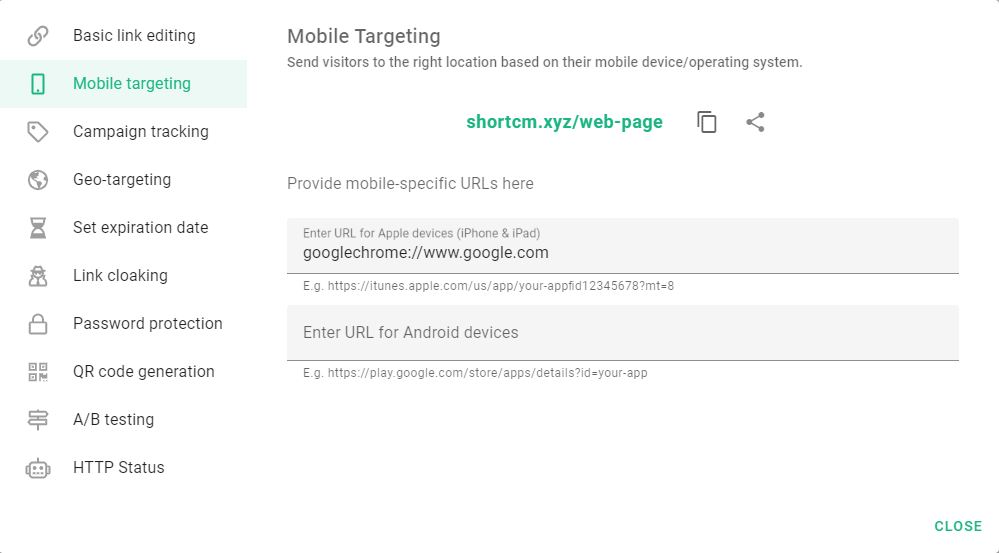Focus the Apple devices URL field
This screenshot has height=553, width=999.
[622, 253]
